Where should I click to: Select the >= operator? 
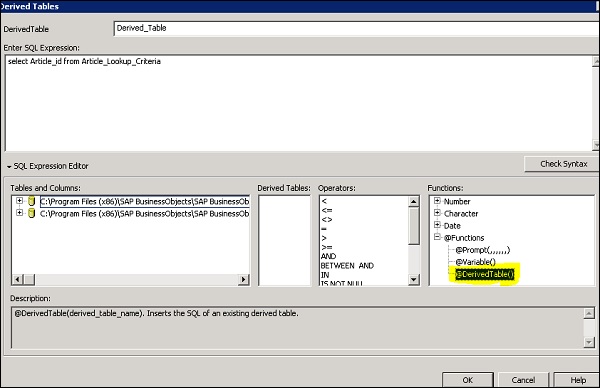point(327,247)
